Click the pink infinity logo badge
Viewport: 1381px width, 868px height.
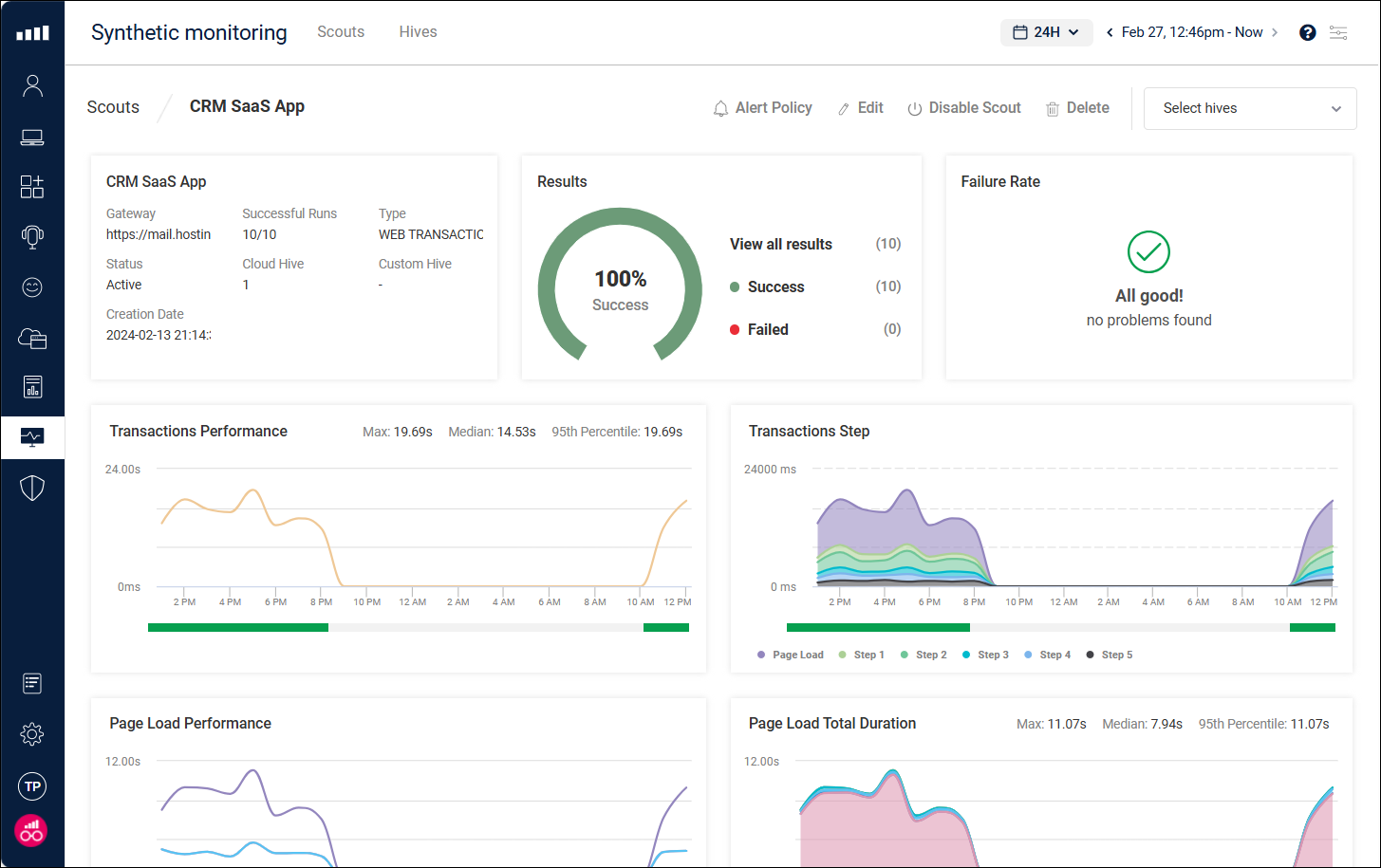31,831
